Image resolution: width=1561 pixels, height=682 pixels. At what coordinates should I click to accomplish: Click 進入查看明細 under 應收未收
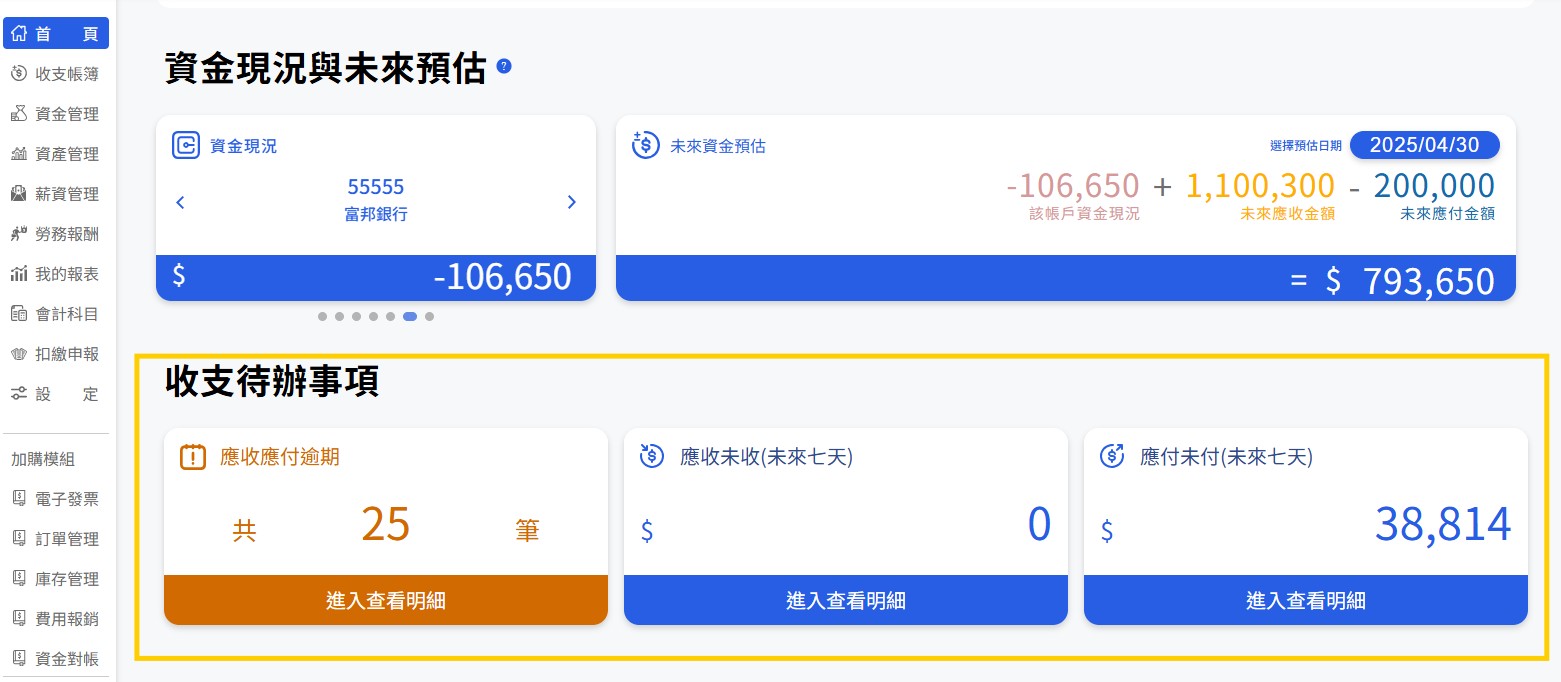[x=846, y=600]
